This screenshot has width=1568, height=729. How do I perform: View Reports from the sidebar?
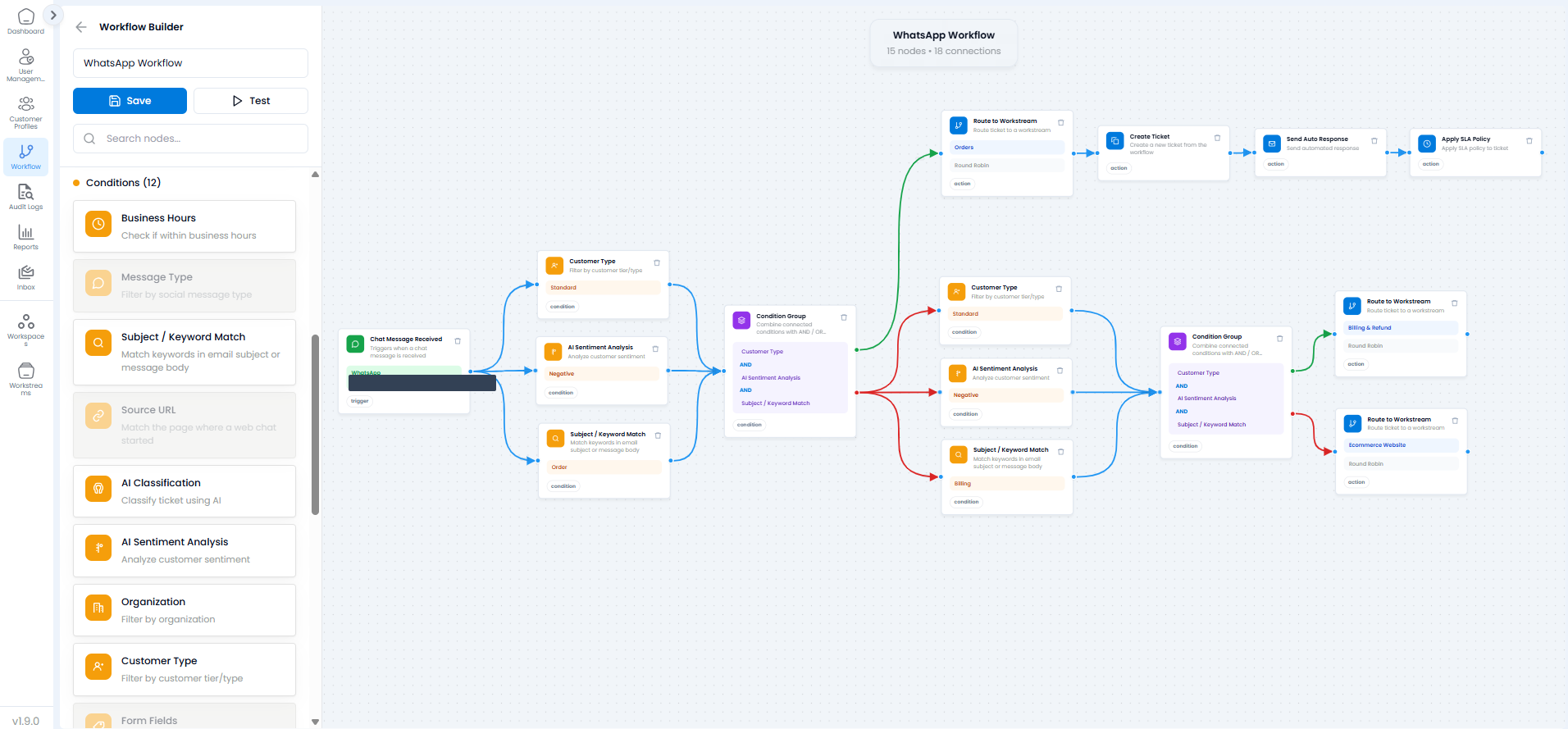[26, 237]
